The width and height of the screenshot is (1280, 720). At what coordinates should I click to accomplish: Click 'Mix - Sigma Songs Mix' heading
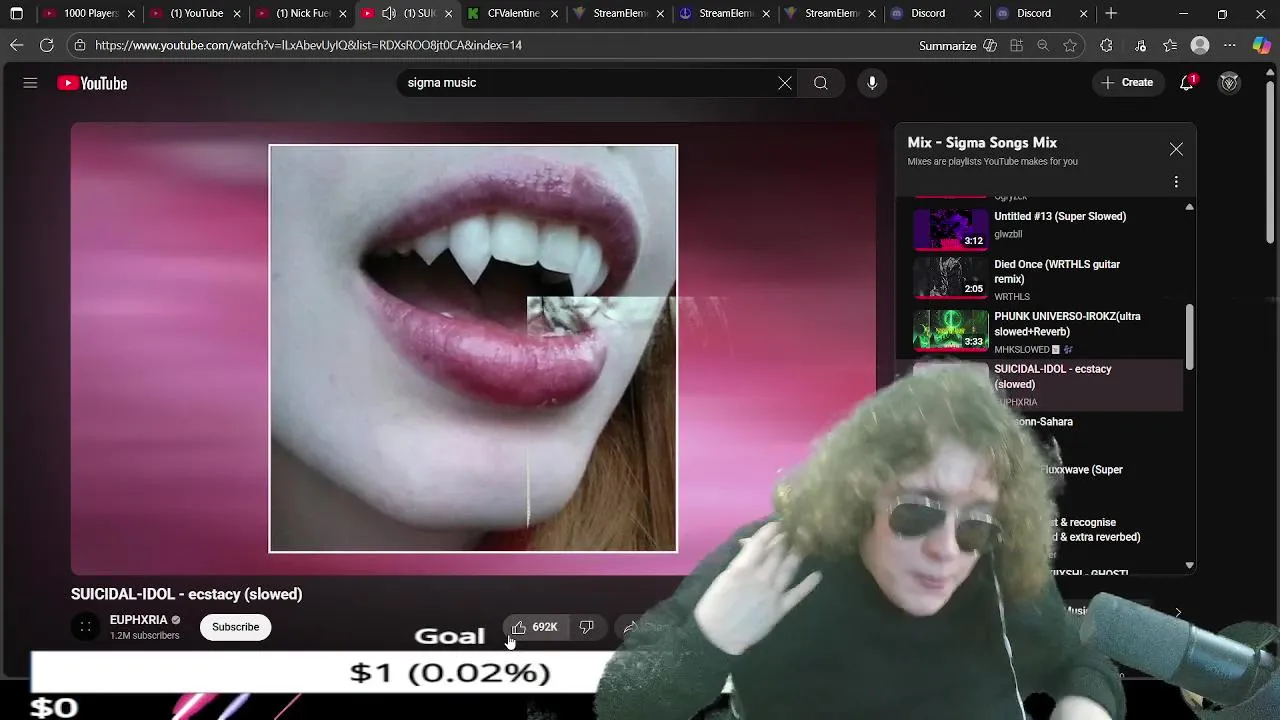tap(982, 143)
